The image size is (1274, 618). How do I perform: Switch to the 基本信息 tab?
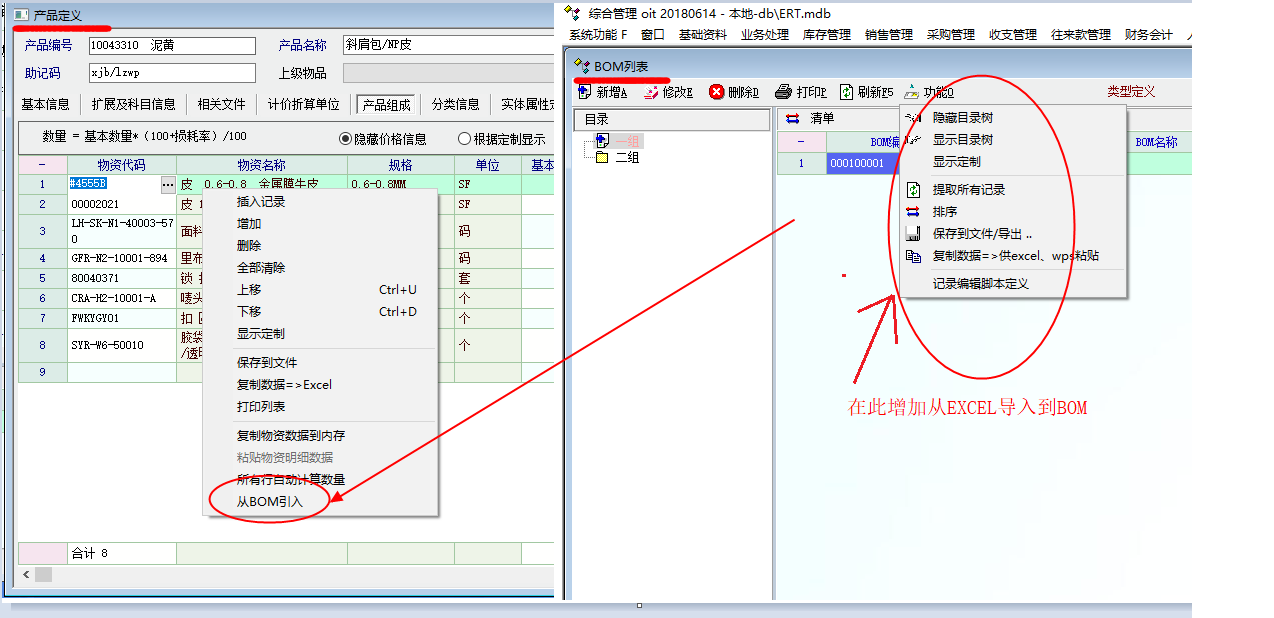click(46, 104)
